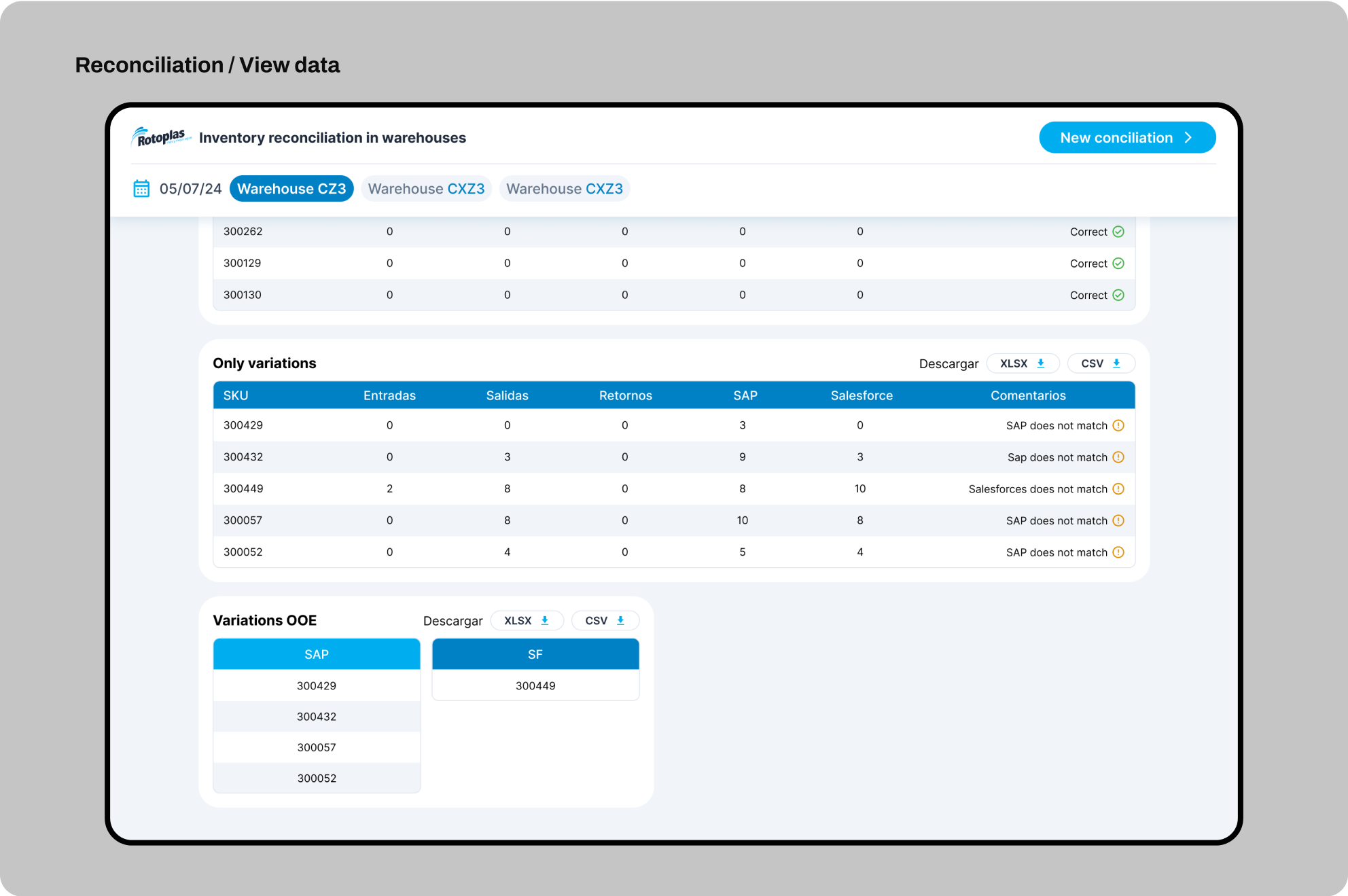Click the Rotoplas logo

pyautogui.click(x=160, y=137)
